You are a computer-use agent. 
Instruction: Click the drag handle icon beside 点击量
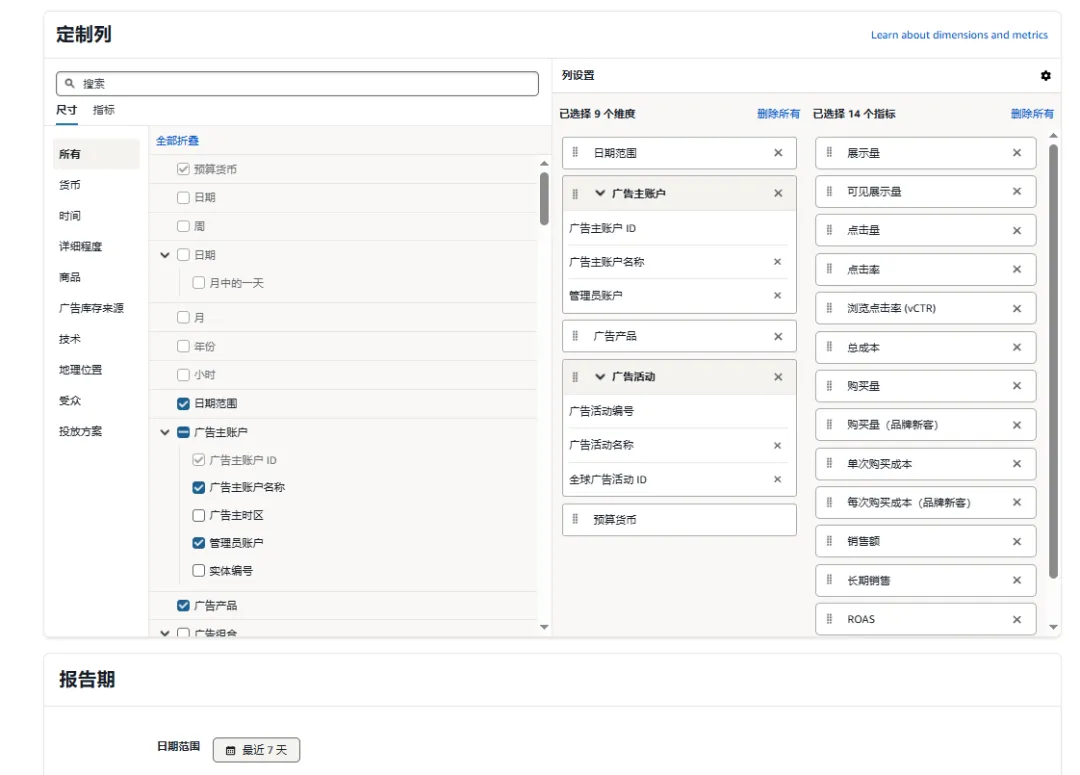click(830, 230)
